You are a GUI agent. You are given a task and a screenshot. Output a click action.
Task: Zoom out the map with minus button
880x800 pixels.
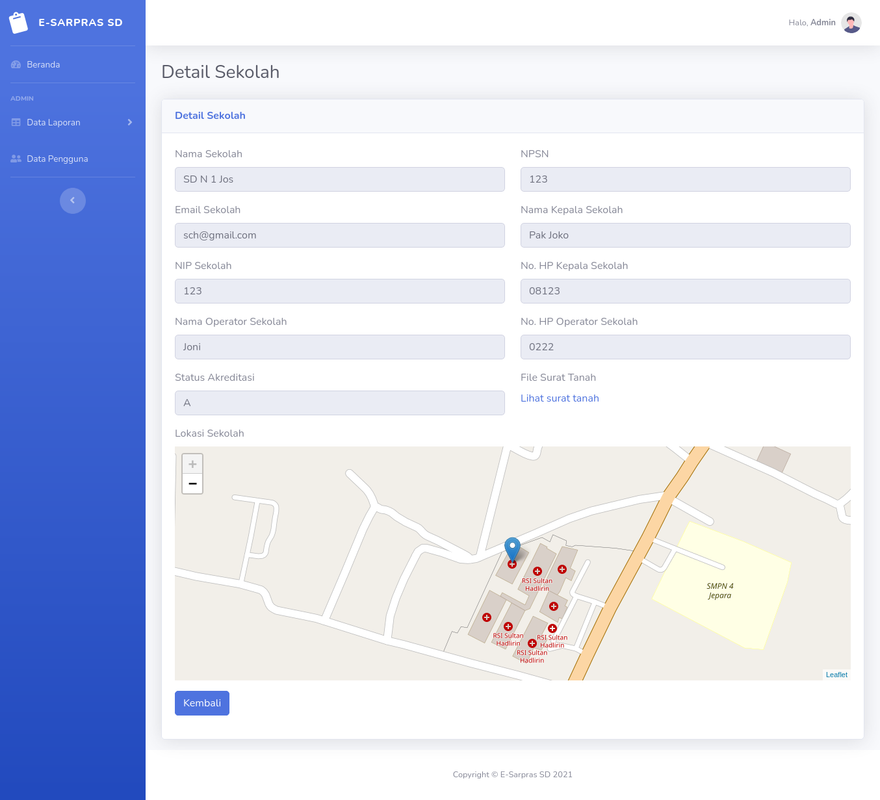[192, 484]
